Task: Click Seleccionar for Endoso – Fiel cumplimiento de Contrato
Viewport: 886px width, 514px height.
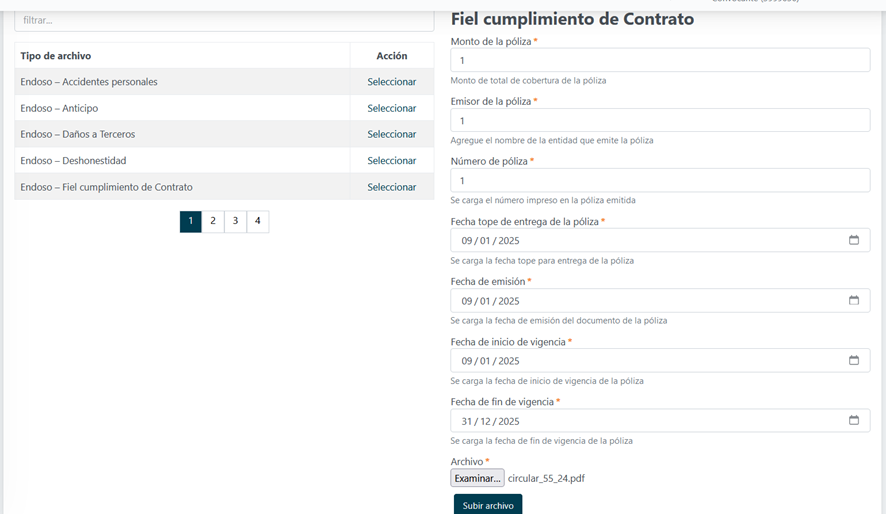Action: pyautogui.click(x=391, y=187)
